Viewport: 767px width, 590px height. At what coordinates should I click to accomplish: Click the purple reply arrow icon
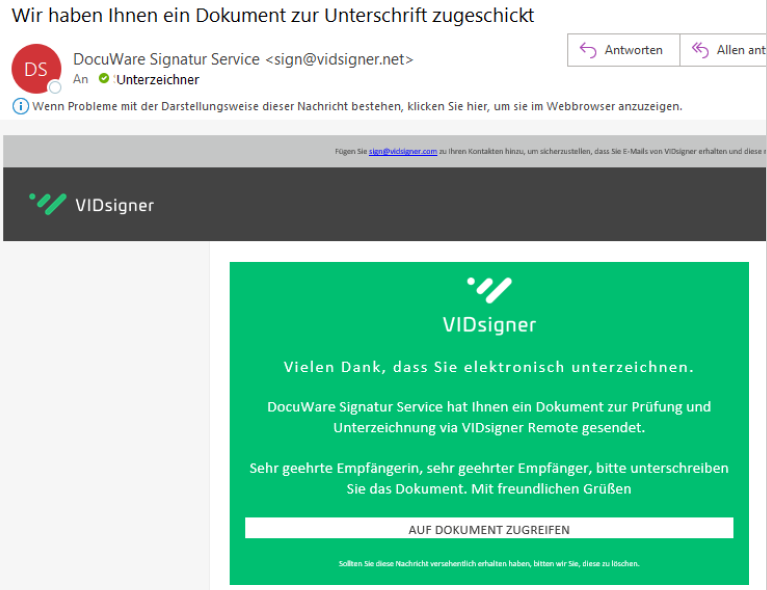coord(588,50)
